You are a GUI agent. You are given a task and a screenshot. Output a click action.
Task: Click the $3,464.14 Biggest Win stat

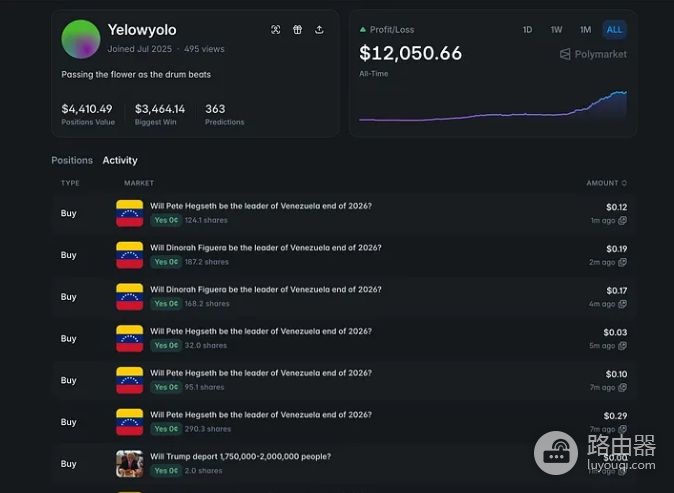point(159,114)
